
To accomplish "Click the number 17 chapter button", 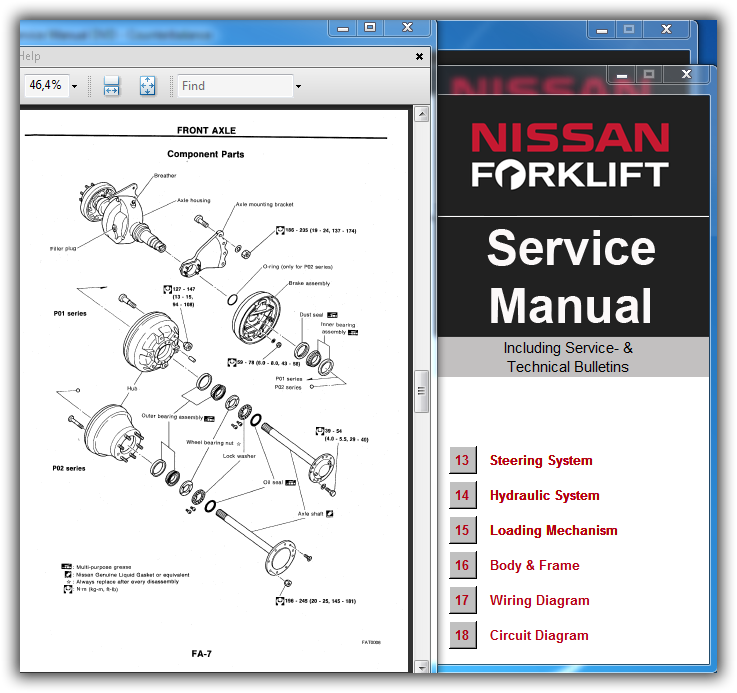I will click(x=463, y=600).
